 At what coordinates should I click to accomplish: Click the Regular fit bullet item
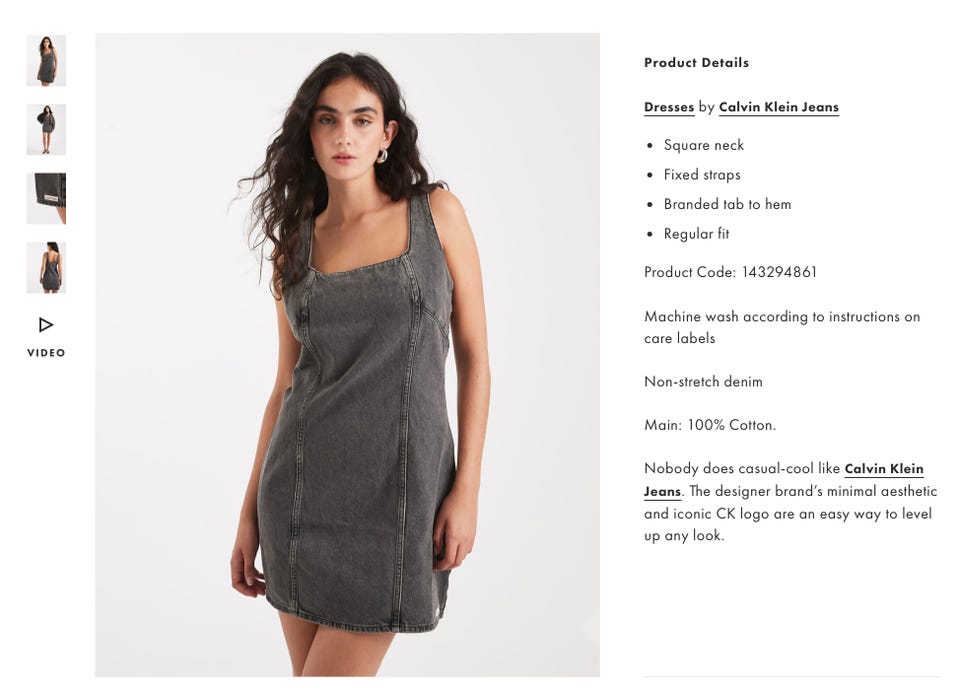(696, 234)
